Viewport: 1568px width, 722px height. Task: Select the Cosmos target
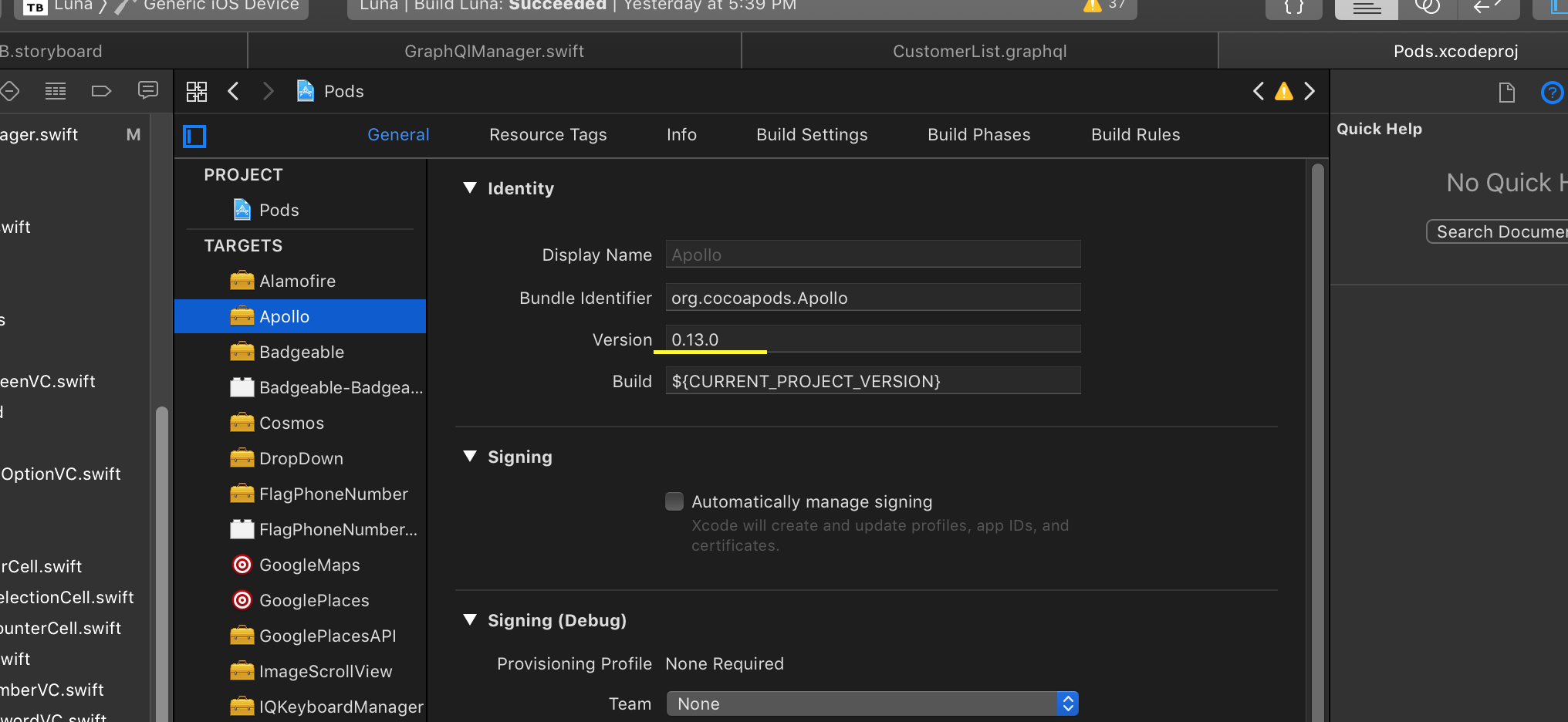point(300,423)
